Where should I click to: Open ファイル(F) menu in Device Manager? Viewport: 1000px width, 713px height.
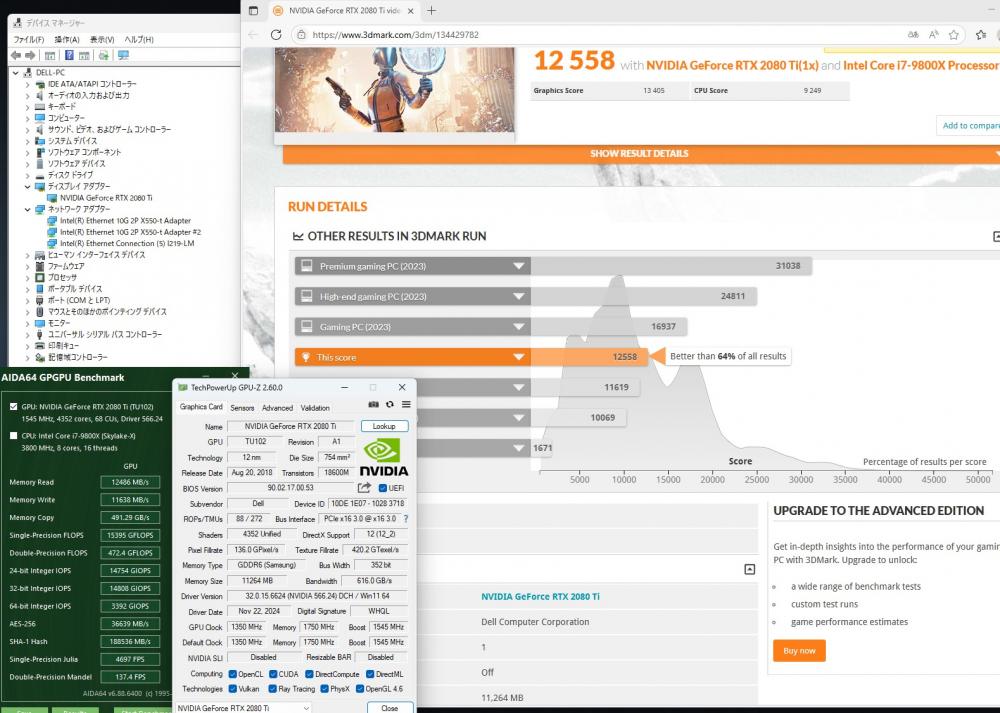29,40
